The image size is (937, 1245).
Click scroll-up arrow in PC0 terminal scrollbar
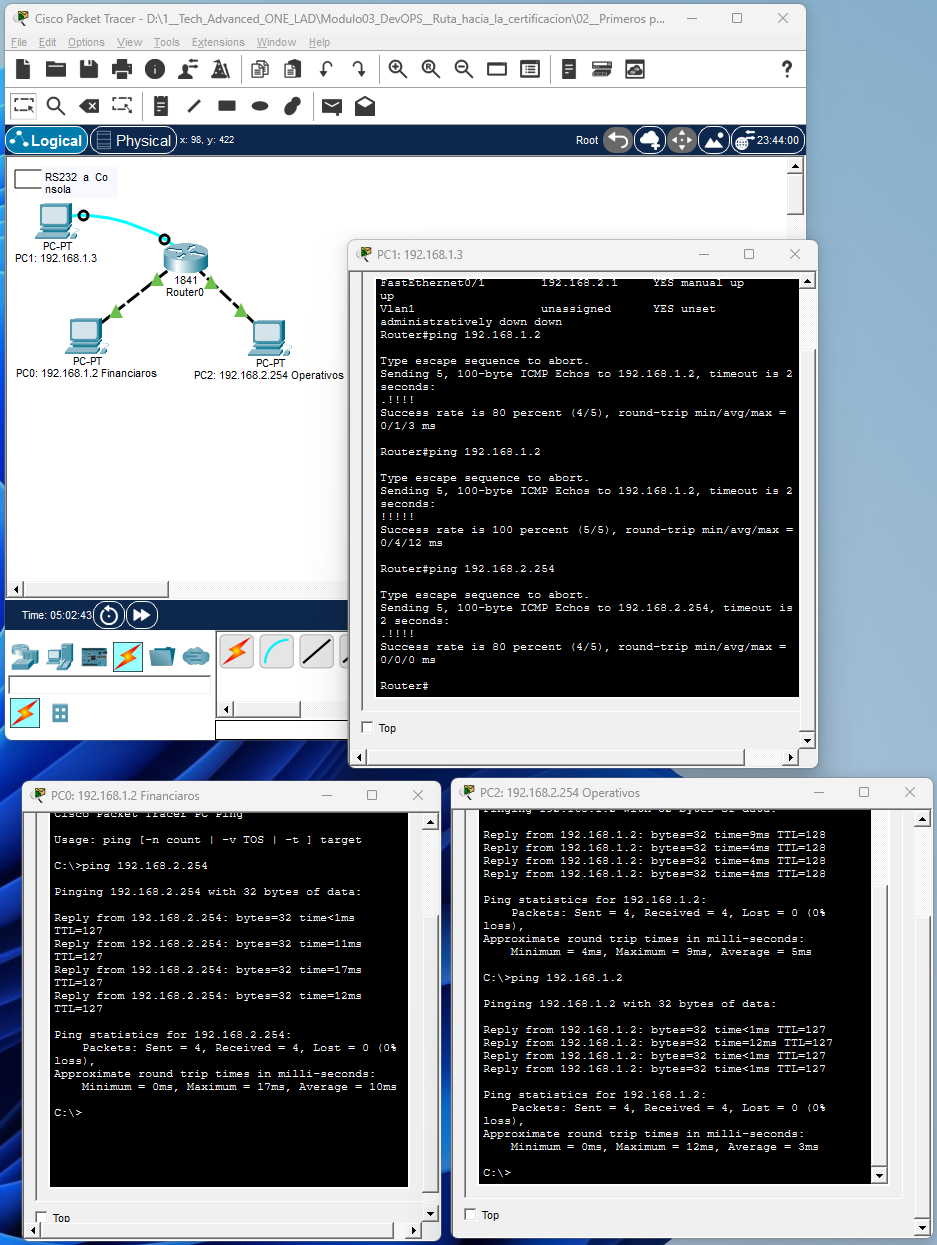[x=431, y=823]
